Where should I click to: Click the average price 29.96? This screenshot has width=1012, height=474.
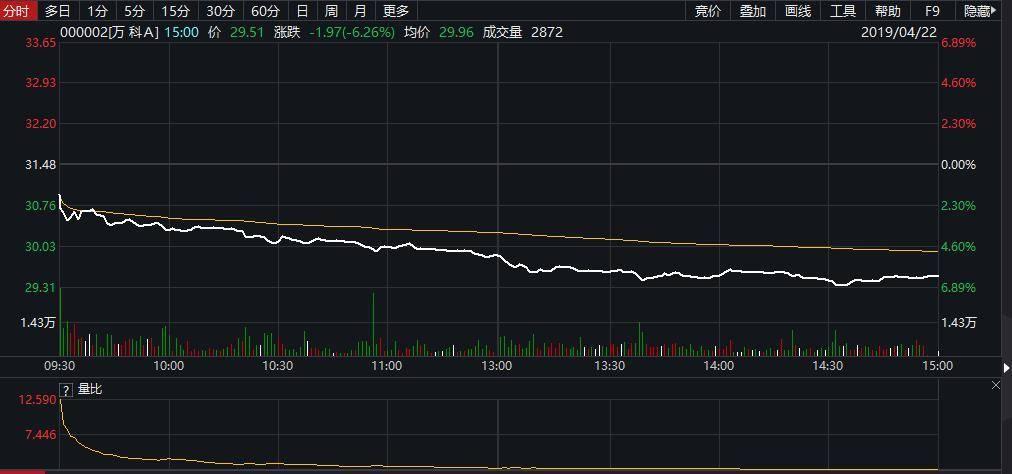coord(456,32)
